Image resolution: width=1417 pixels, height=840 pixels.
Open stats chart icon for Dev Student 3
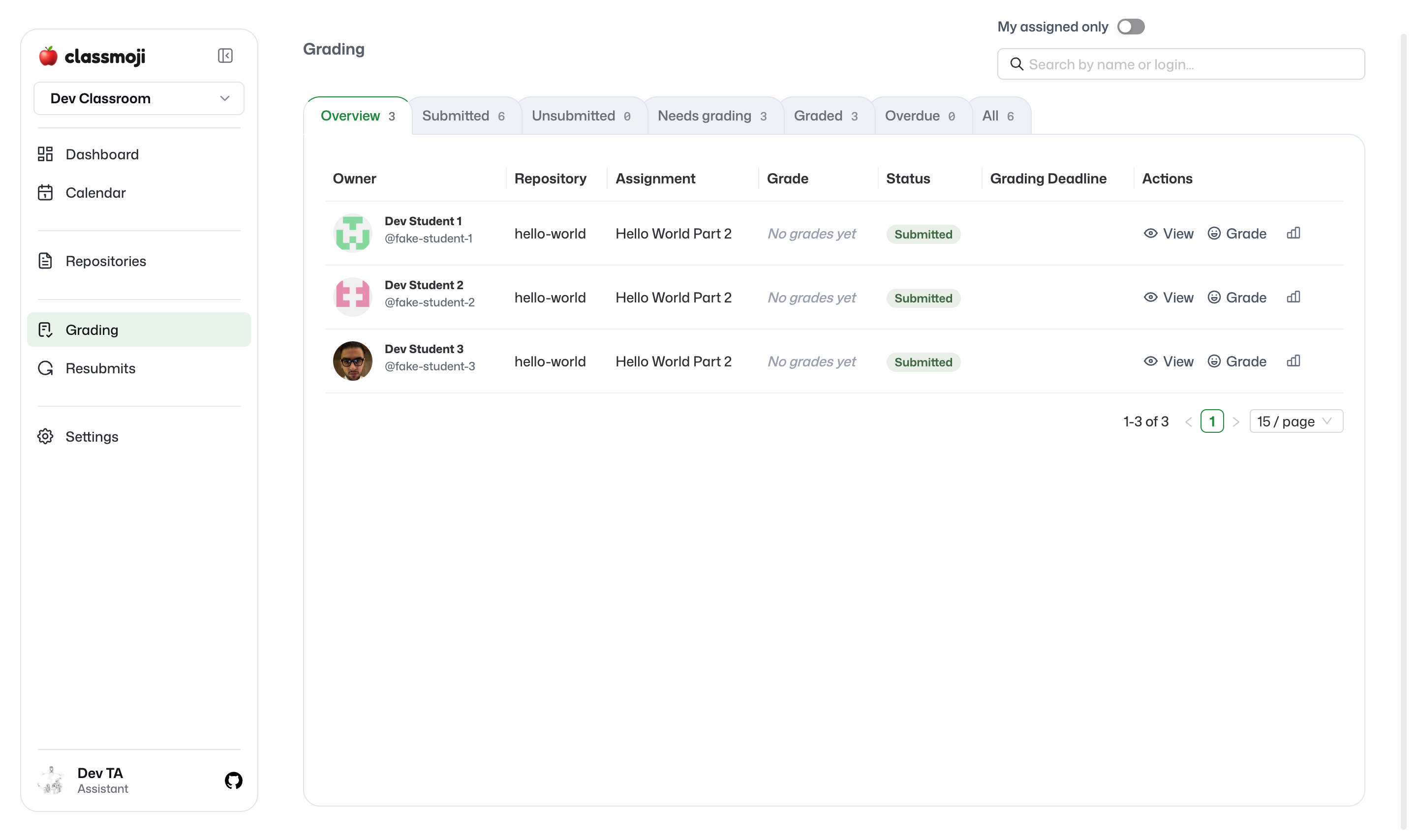point(1293,361)
